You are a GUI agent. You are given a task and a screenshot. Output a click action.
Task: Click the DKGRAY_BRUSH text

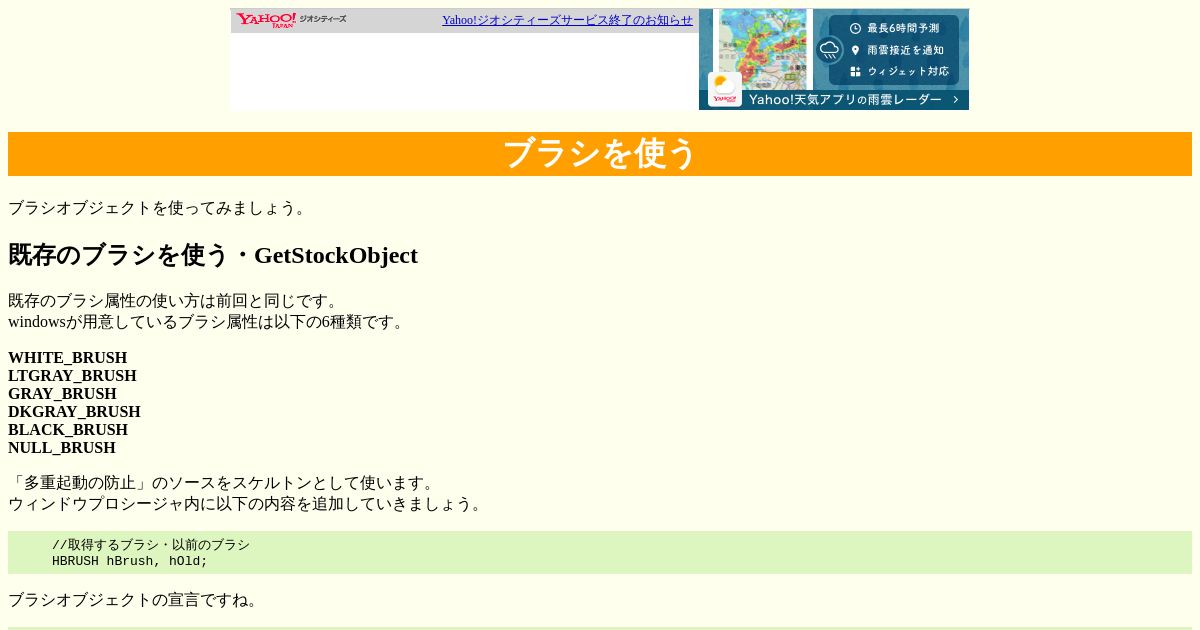pos(74,412)
